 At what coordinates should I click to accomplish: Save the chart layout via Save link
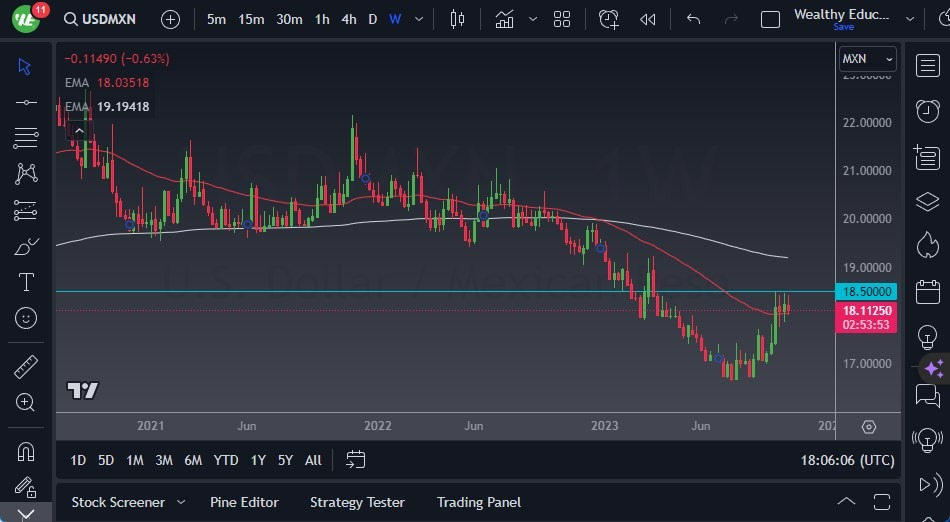point(843,27)
